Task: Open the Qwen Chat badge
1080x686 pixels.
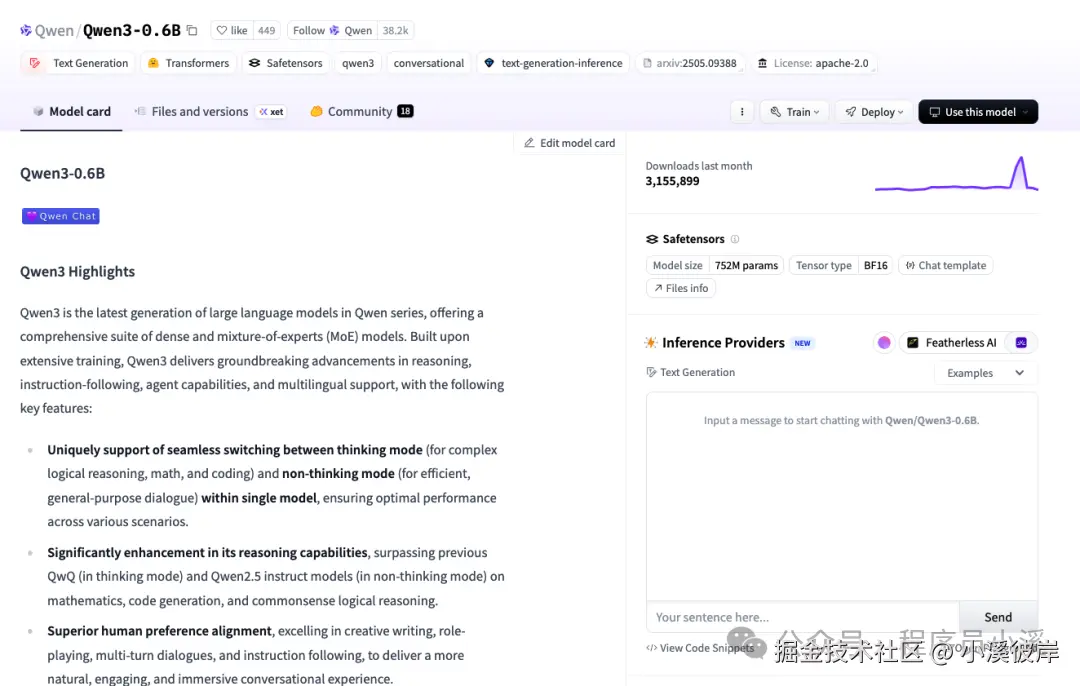Action: click(61, 216)
